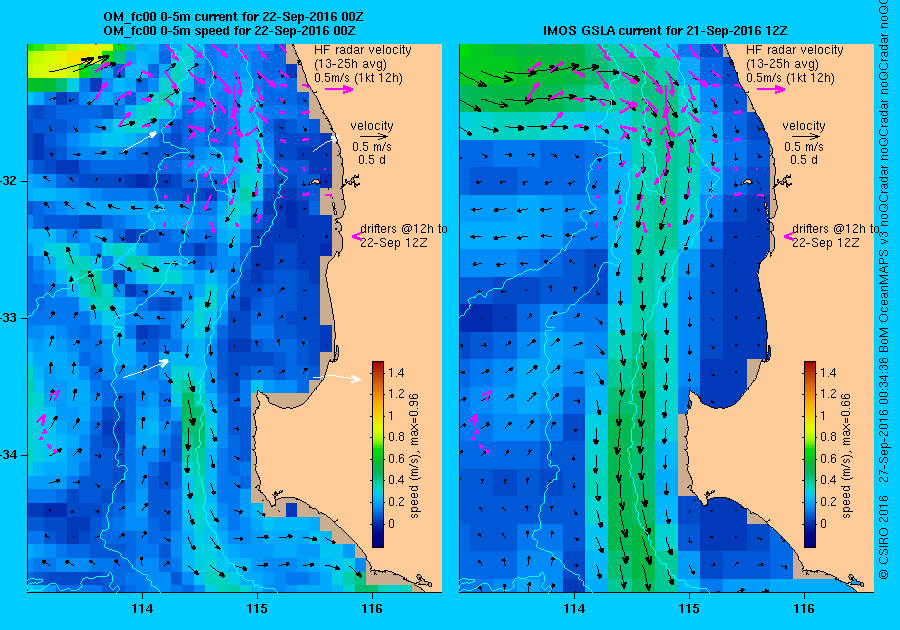Select 'HF radar velocity' label in left map
Image resolution: width=900 pixels, height=630 pixels.
[x=363, y=50]
